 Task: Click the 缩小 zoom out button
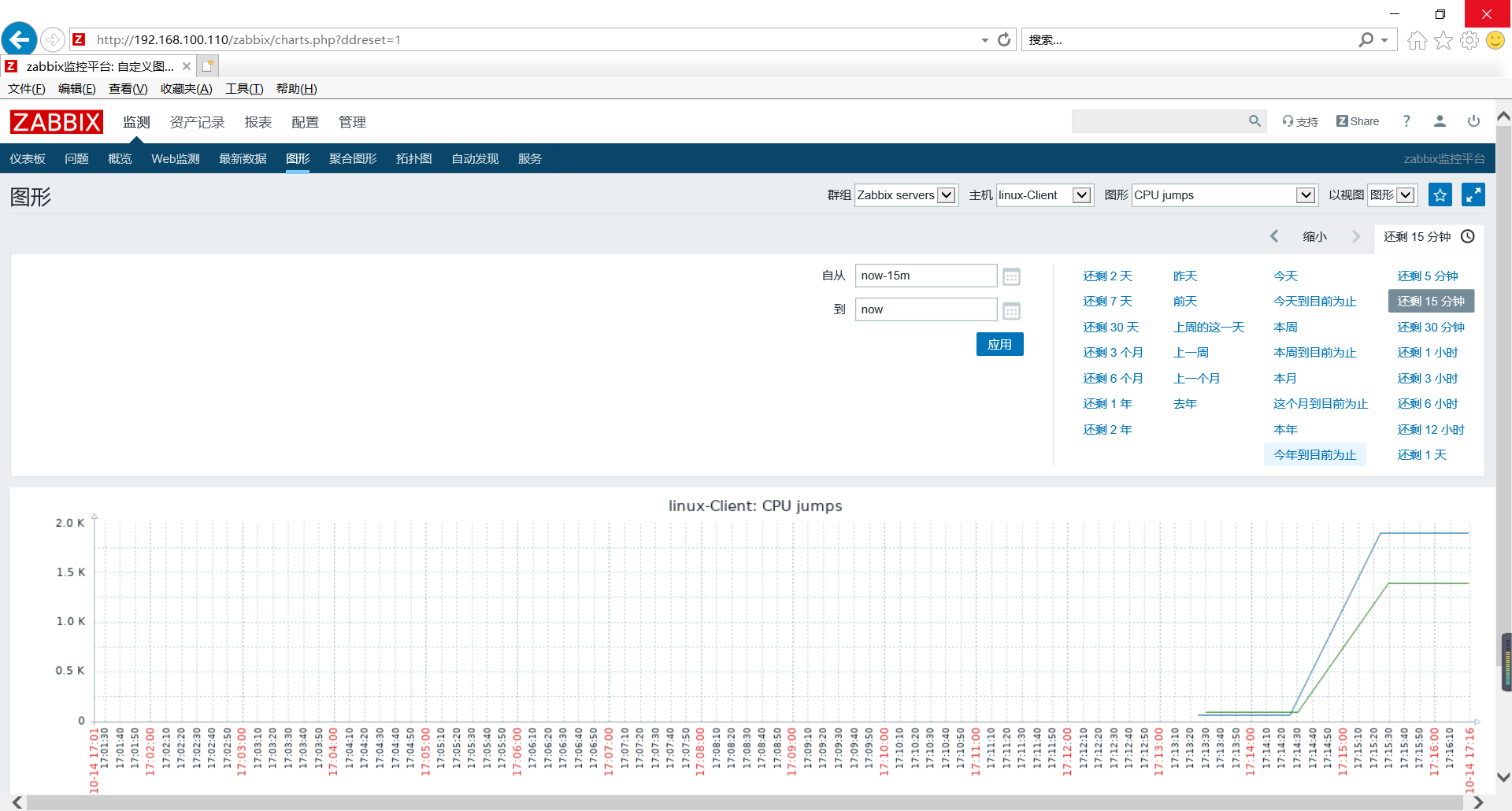[1315, 236]
